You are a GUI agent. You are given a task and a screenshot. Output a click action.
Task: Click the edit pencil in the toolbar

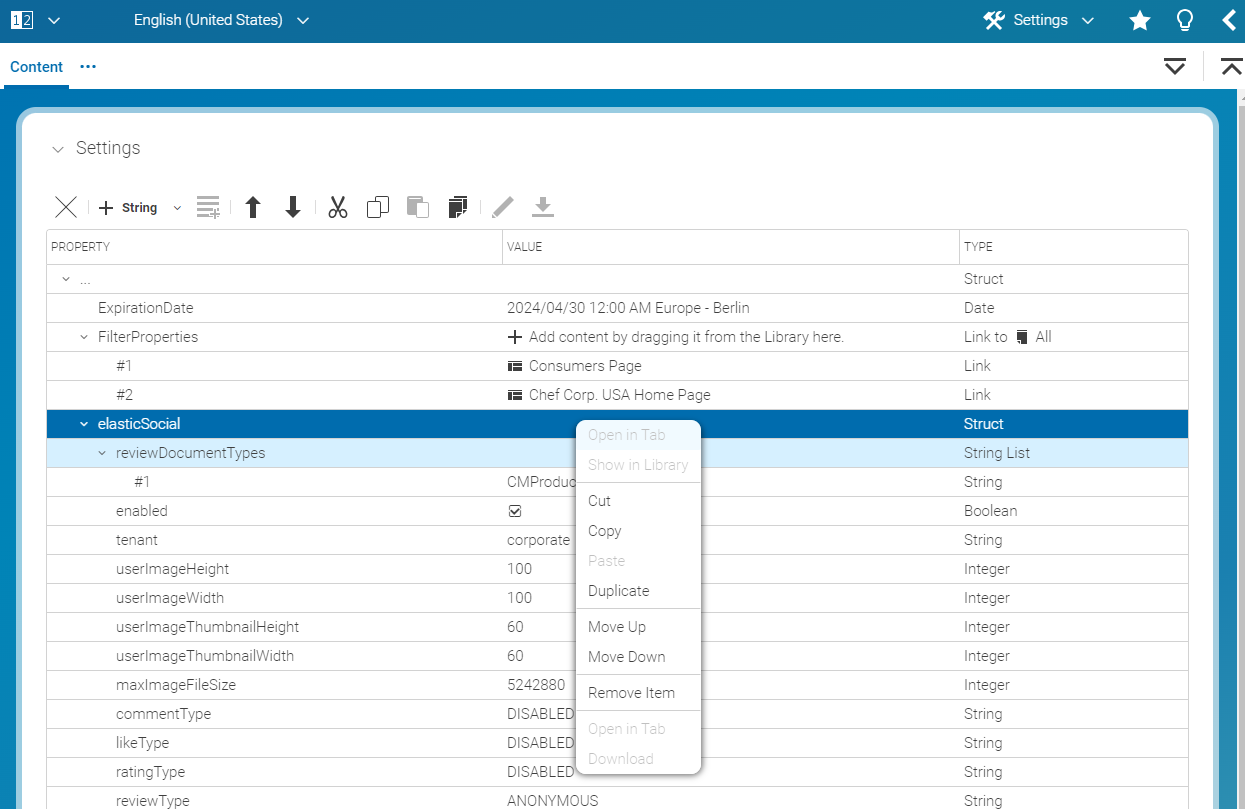[x=502, y=206]
